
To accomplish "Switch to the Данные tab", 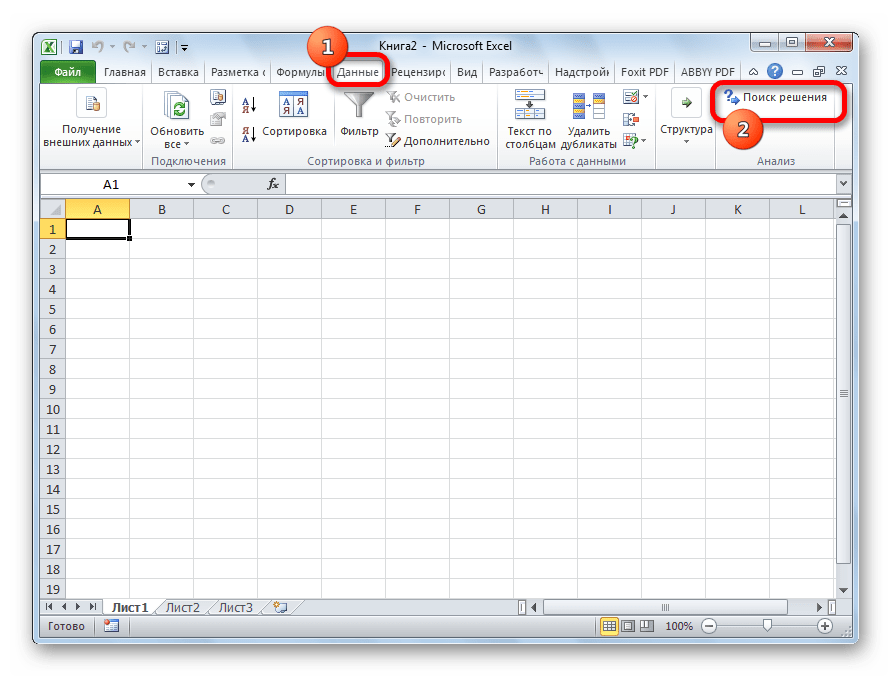I will pos(357,72).
